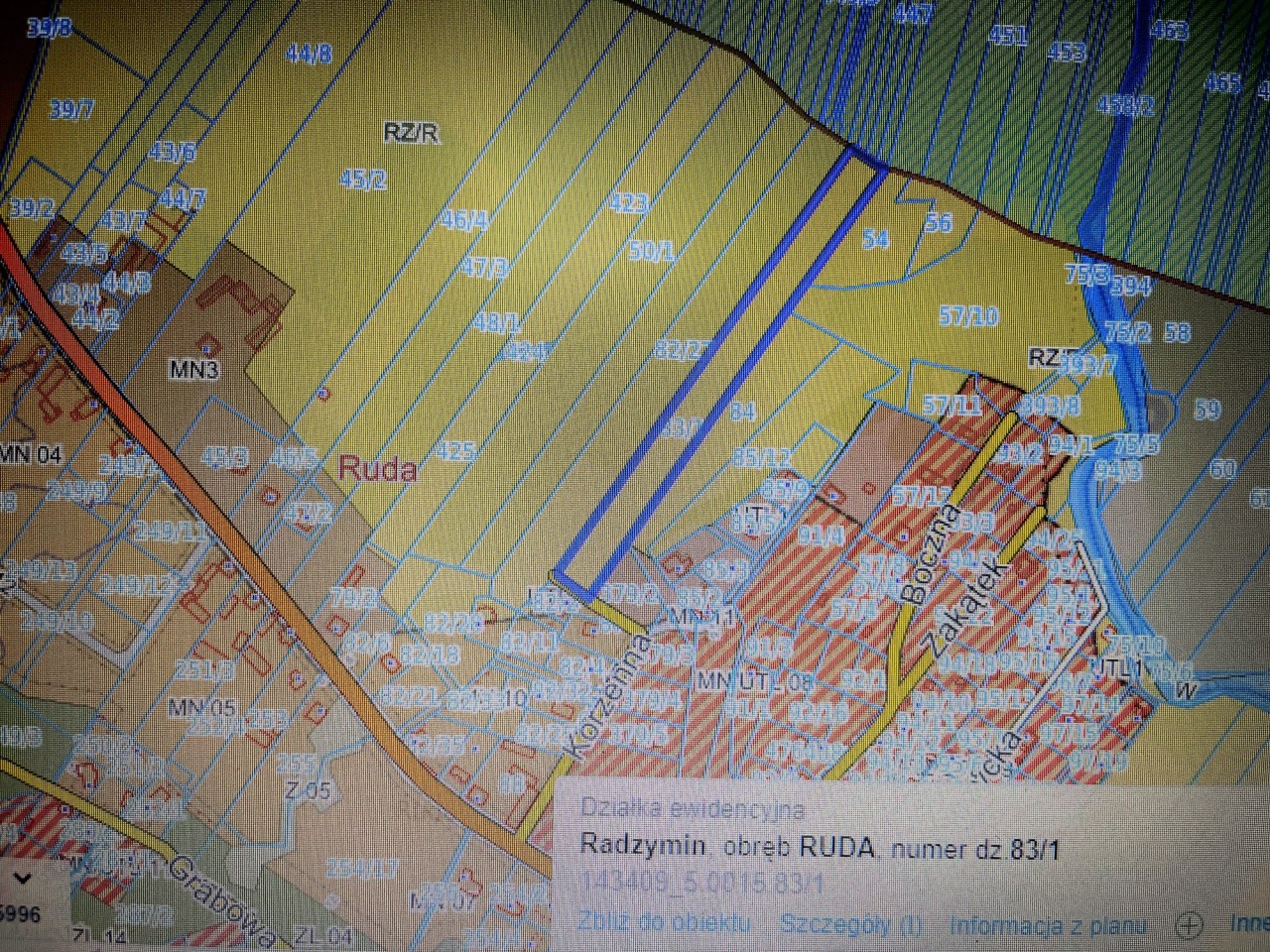Click the parcel identifier 143409_5.0015.83/1
The image size is (1270, 952).
pos(701,883)
